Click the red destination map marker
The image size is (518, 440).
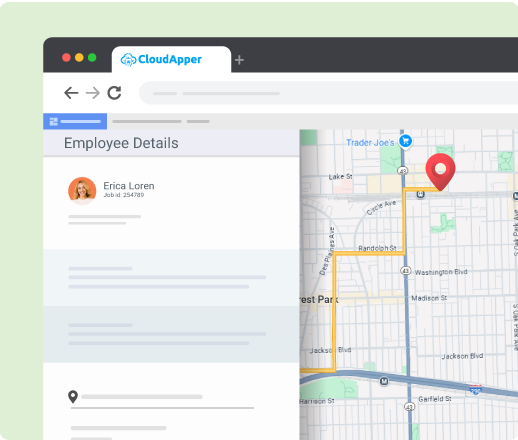click(440, 172)
